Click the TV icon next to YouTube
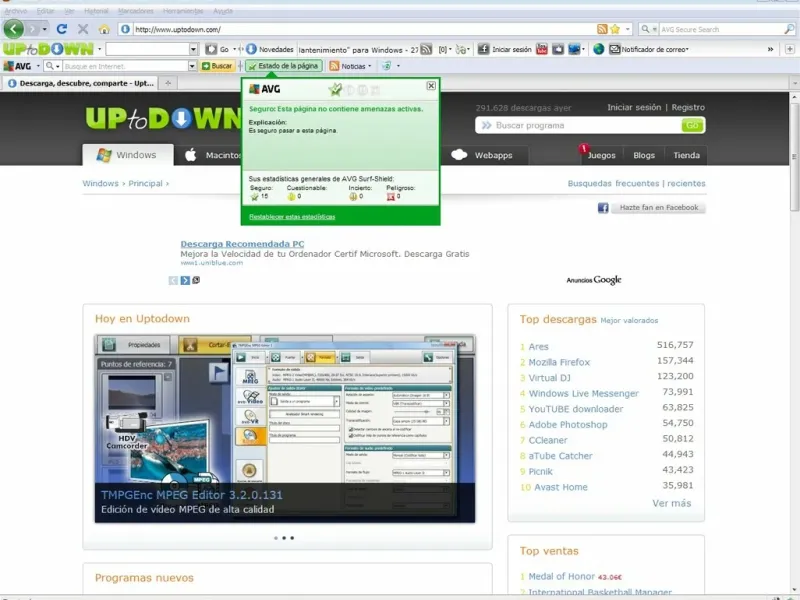 (x=558, y=49)
